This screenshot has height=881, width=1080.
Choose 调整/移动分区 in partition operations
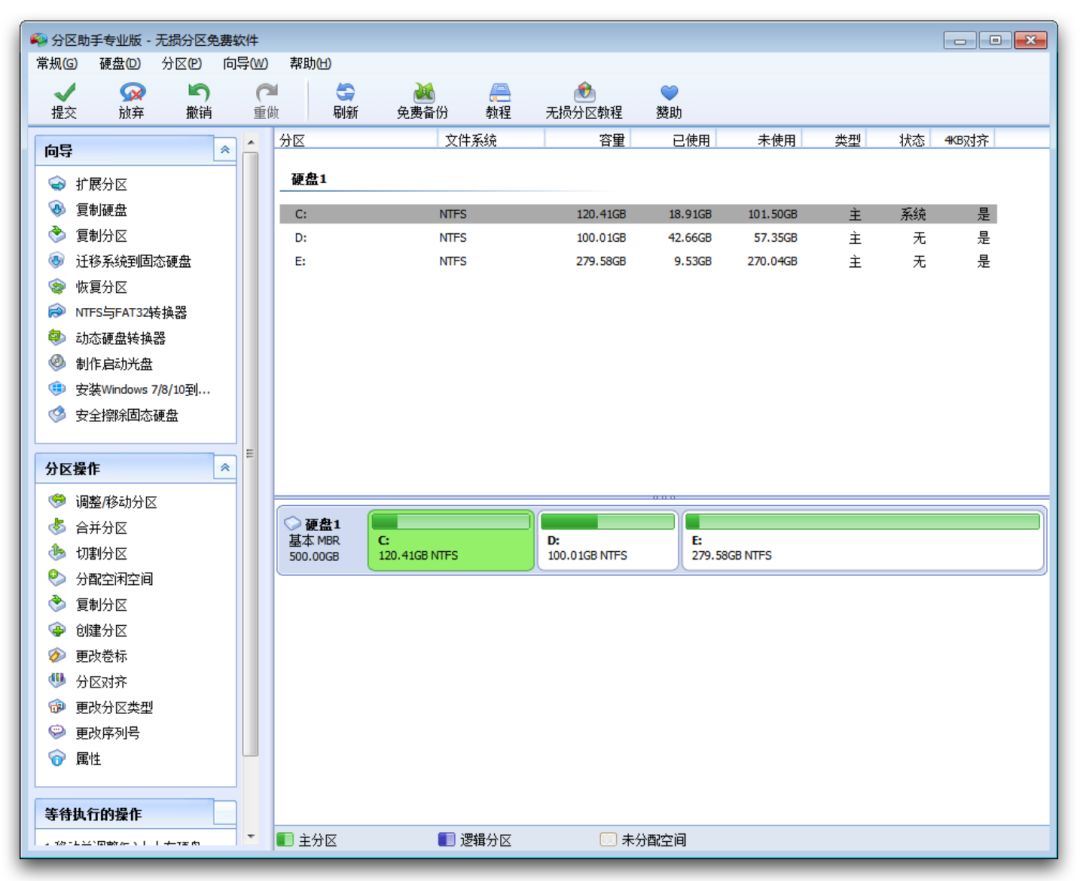(116, 502)
